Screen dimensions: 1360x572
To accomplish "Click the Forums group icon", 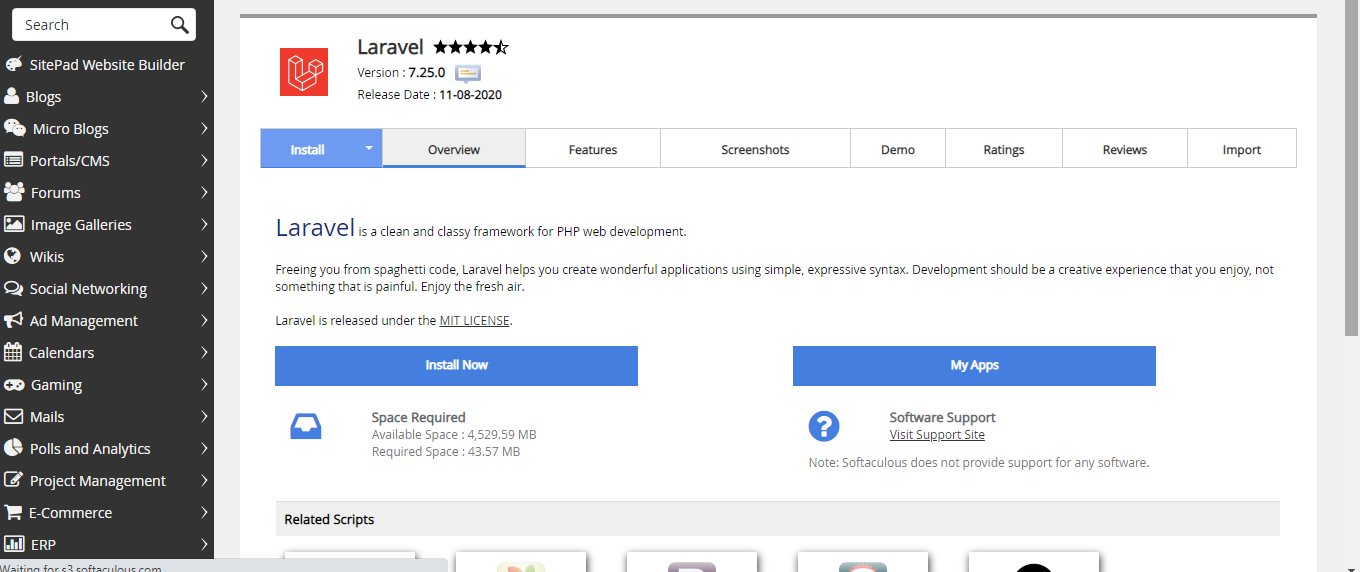I will click(14, 192).
